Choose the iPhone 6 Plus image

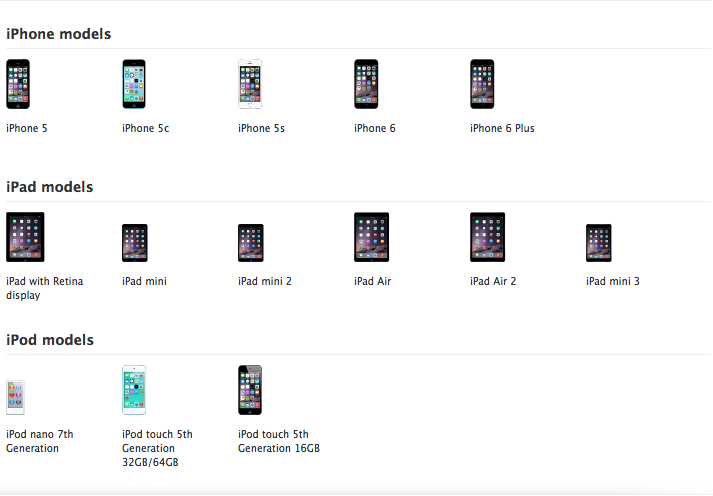click(482, 84)
